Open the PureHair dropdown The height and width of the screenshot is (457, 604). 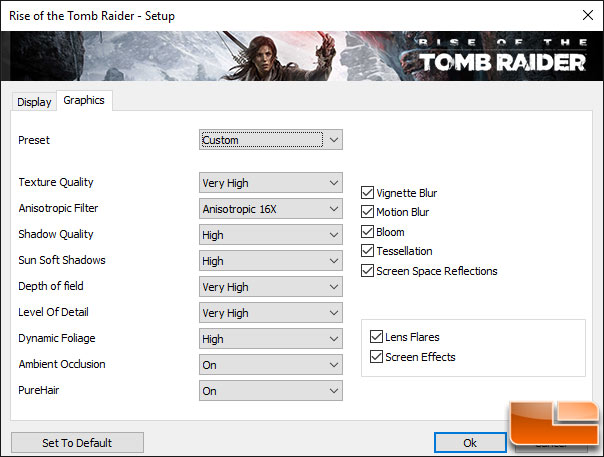tap(270, 391)
